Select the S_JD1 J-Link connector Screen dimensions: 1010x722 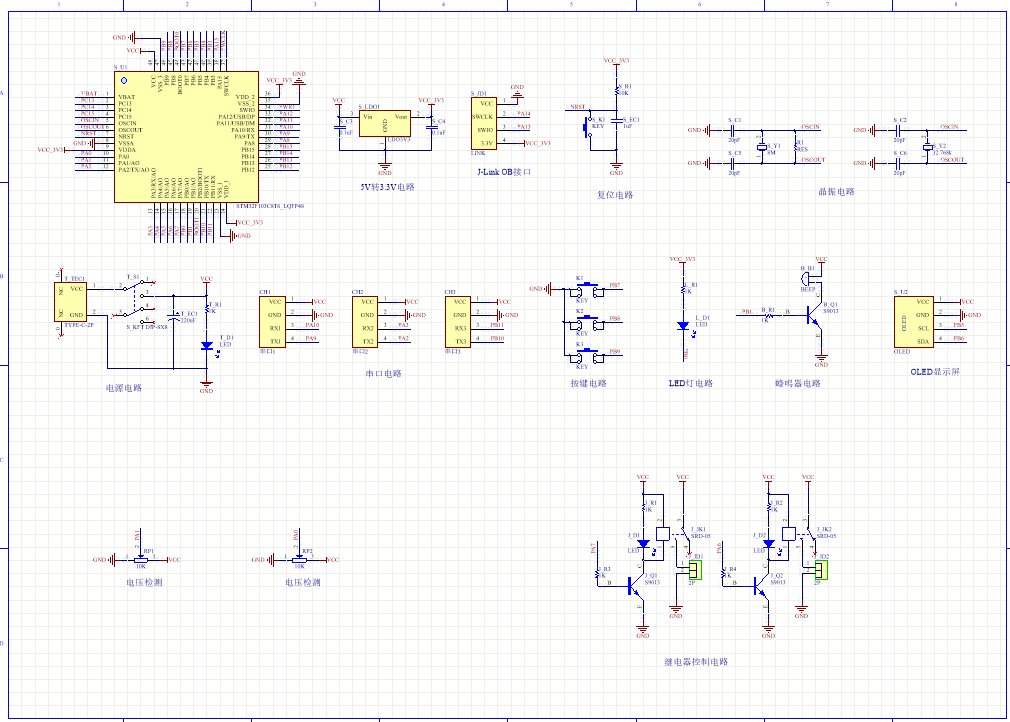(x=485, y=123)
